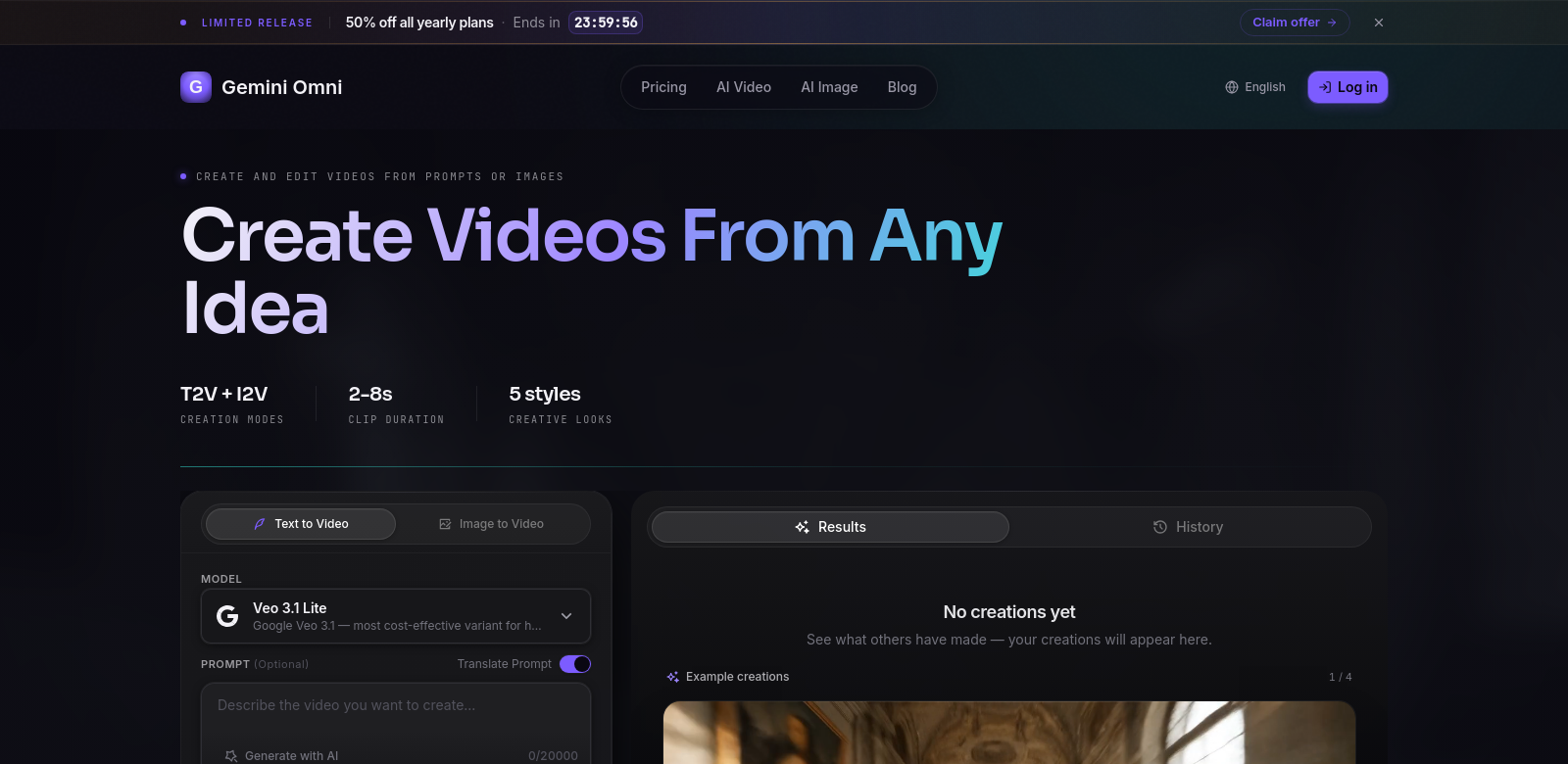This screenshot has width=1568, height=764.
Task: Click the Claim offer button
Action: pos(1295,23)
